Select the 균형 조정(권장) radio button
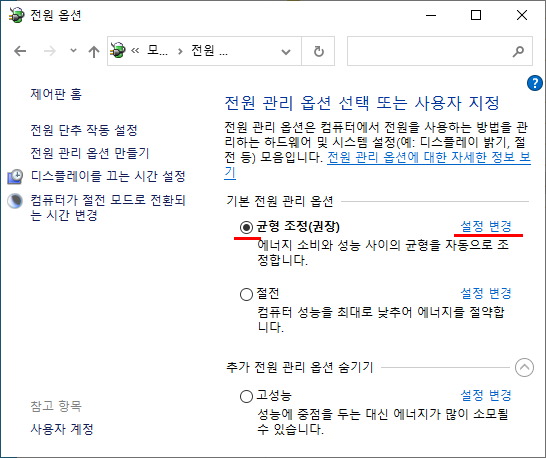The height and width of the screenshot is (458, 546). [246, 227]
